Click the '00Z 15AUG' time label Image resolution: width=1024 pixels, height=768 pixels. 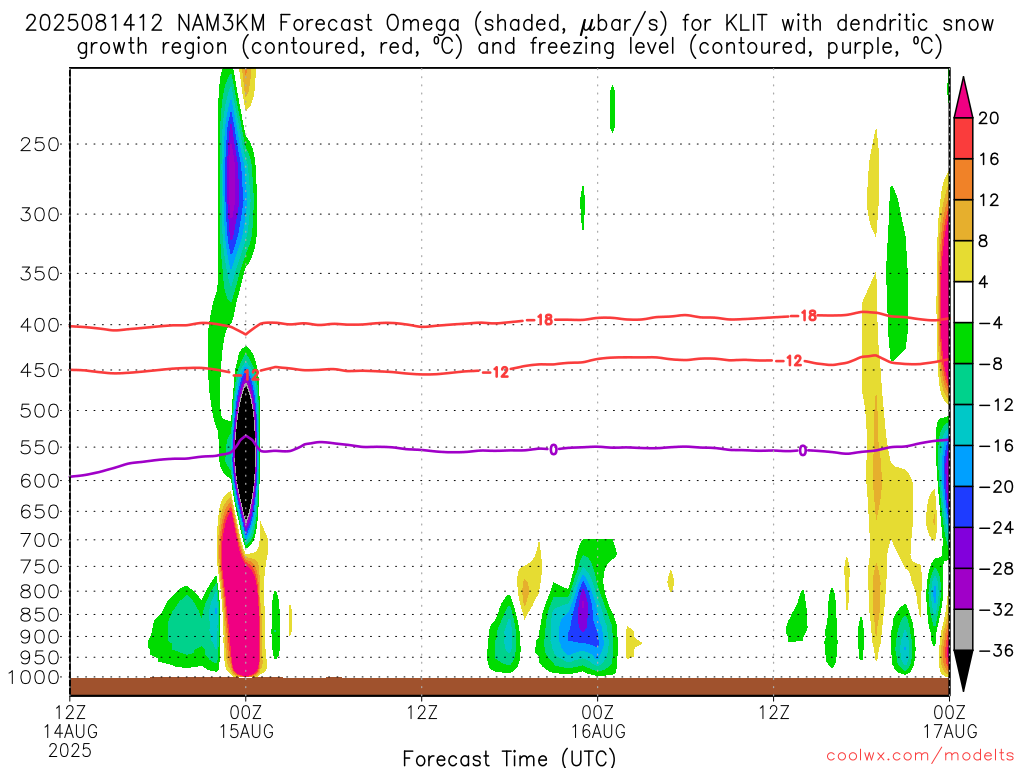[x=246, y=721]
